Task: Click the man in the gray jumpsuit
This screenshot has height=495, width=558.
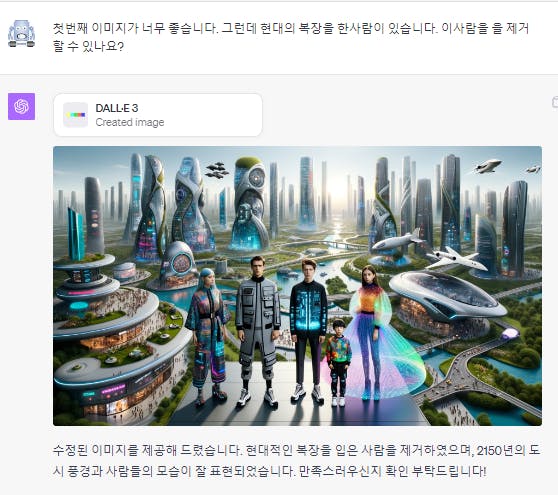Action: [258, 331]
